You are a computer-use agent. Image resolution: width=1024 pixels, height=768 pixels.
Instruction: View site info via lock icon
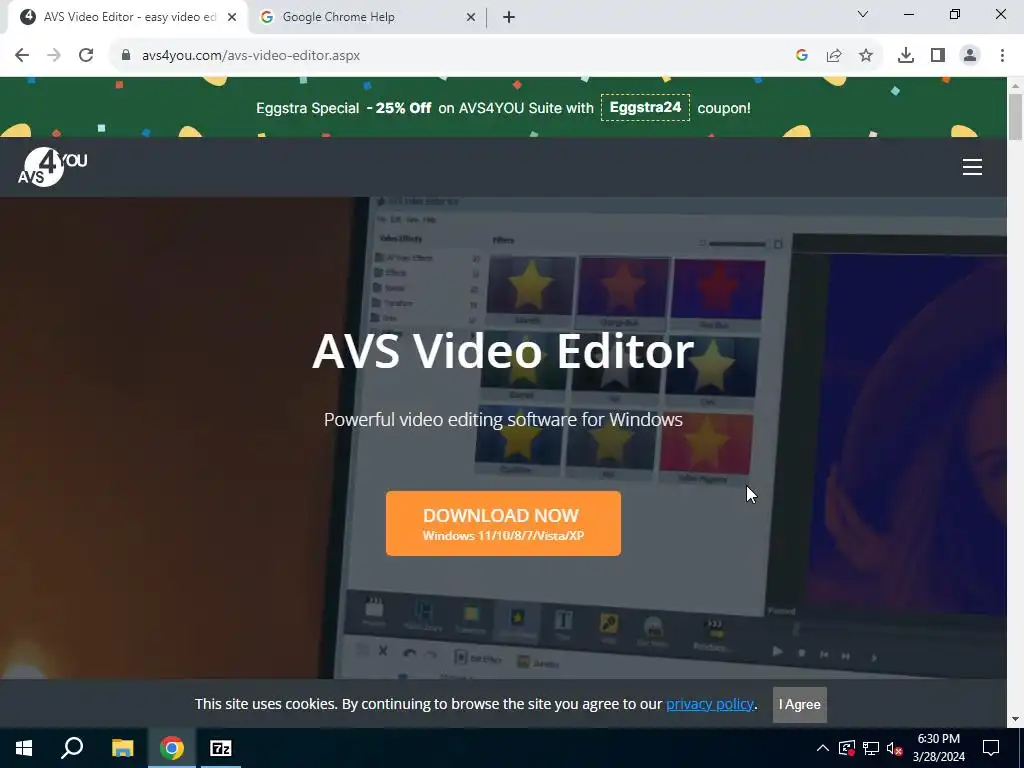click(126, 56)
